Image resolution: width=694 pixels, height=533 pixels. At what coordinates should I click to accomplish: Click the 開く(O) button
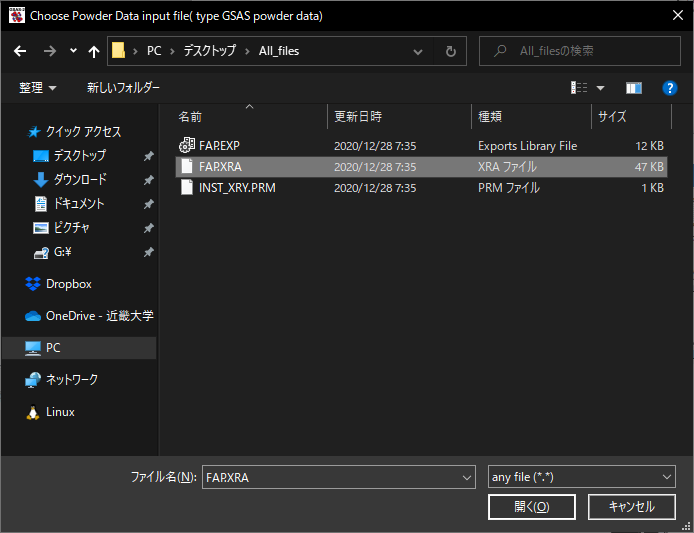point(531,507)
